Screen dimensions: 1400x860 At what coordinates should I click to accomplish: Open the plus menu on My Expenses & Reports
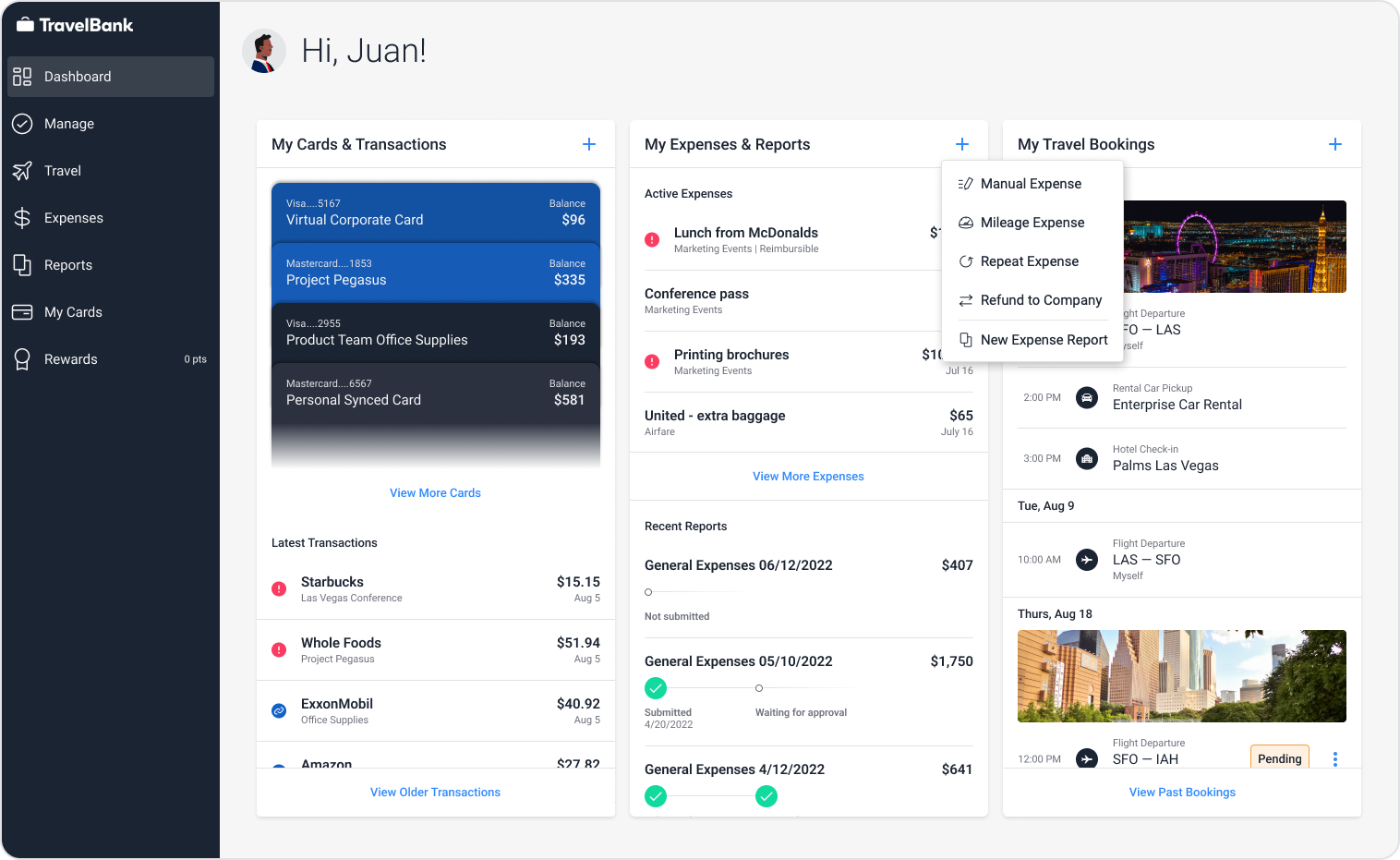tap(961, 144)
